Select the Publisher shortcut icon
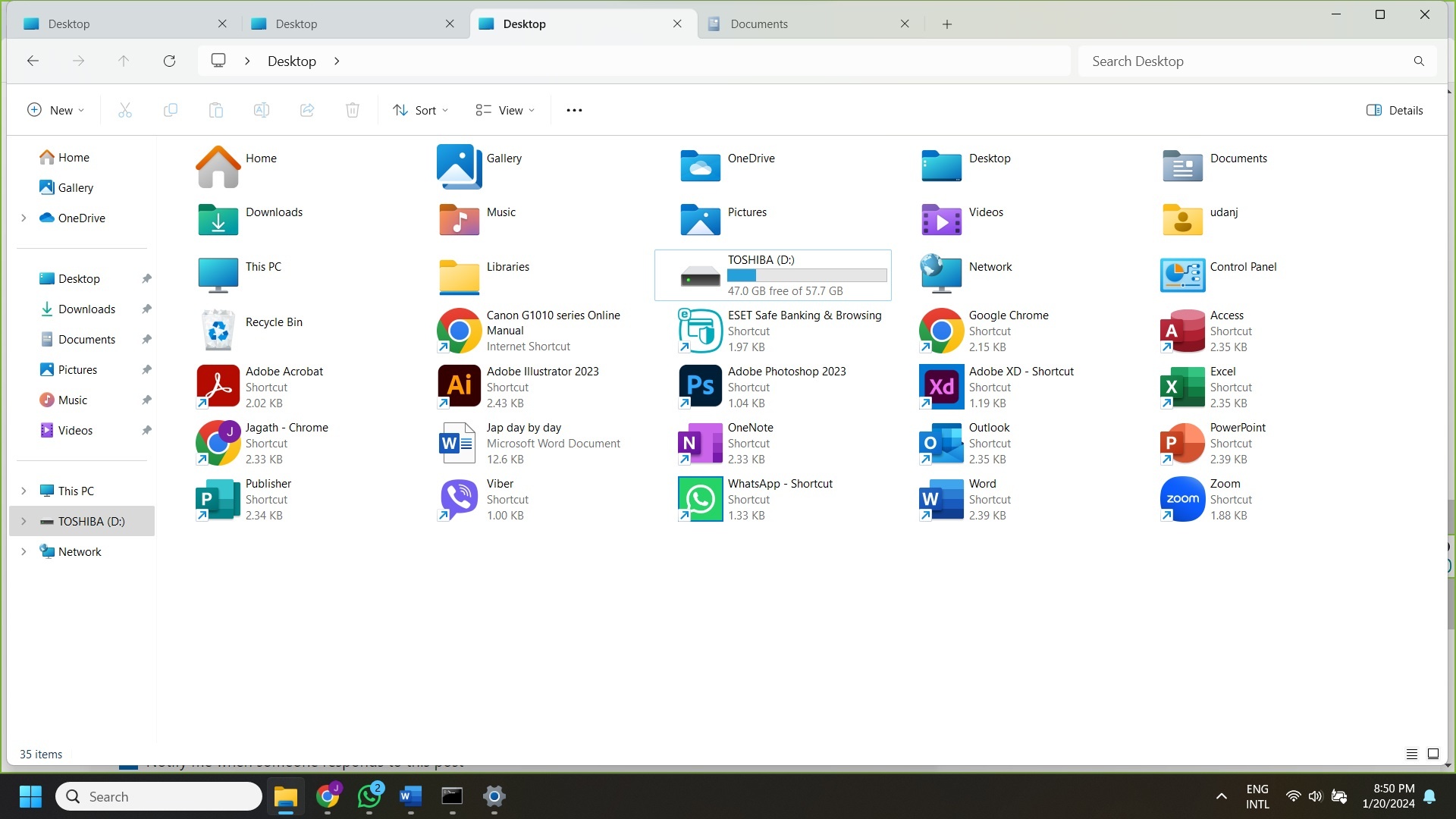The width and height of the screenshot is (1456, 819). click(x=218, y=499)
